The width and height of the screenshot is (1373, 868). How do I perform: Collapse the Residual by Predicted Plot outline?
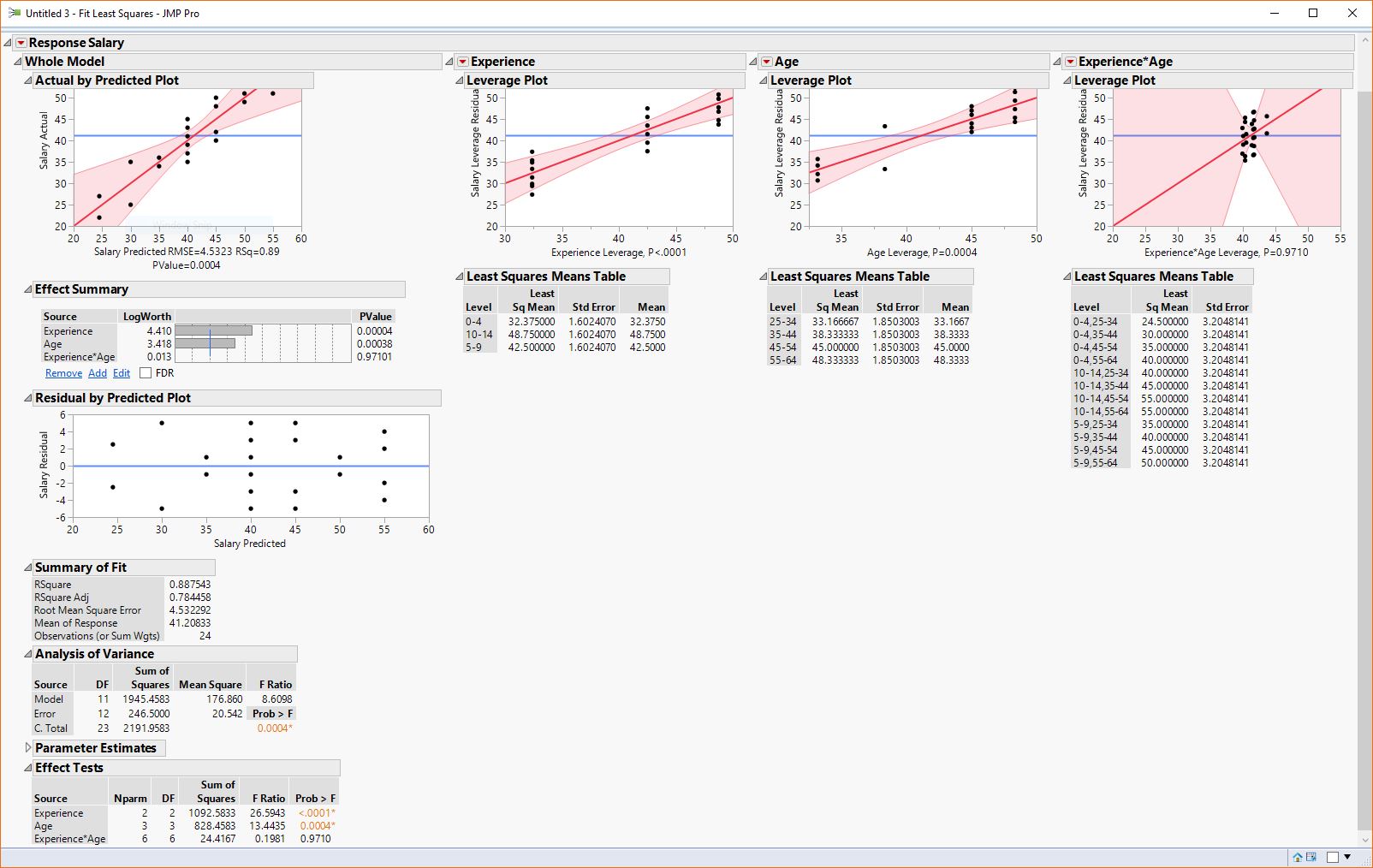click(28, 398)
